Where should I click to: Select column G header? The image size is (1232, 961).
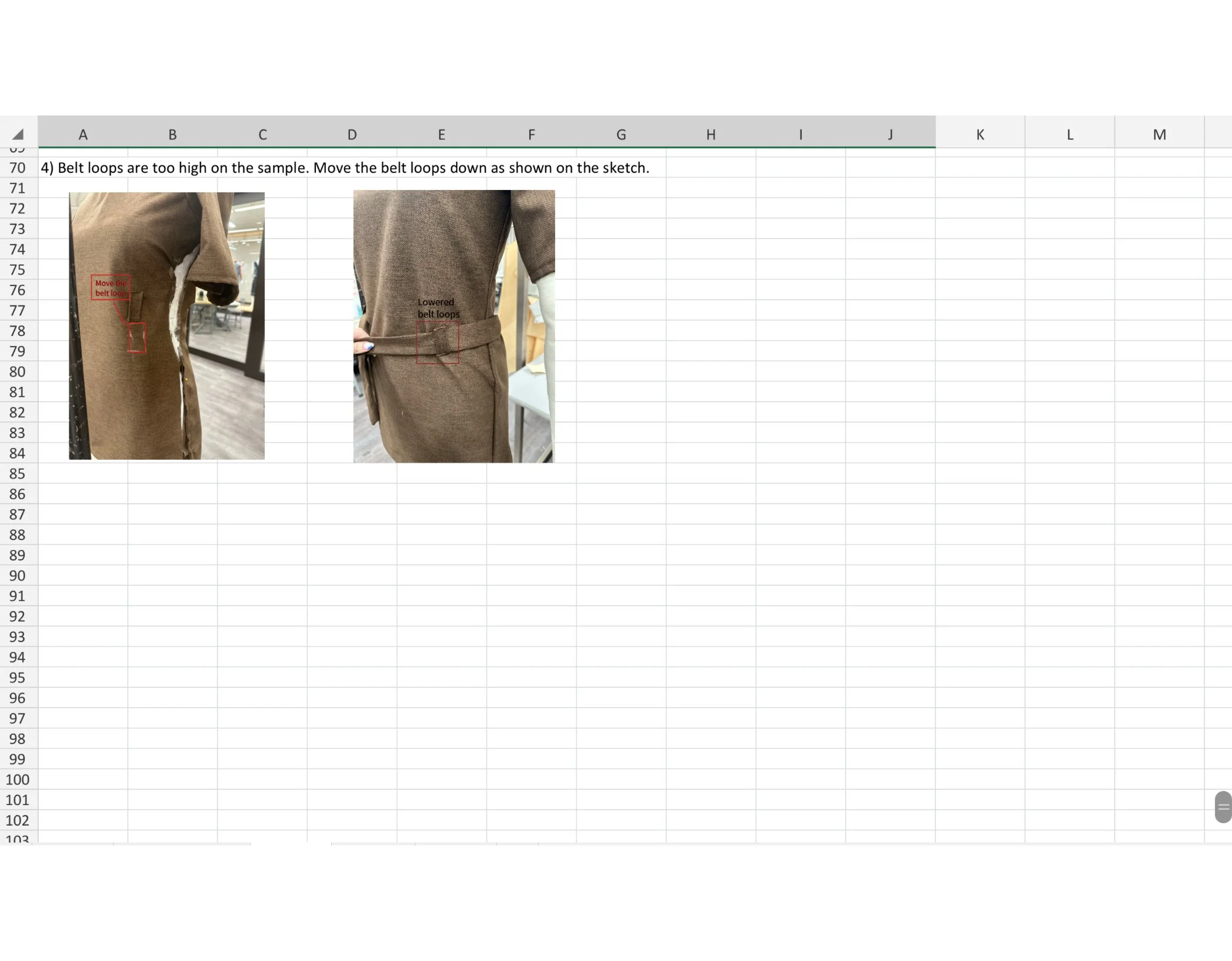[621, 134]
